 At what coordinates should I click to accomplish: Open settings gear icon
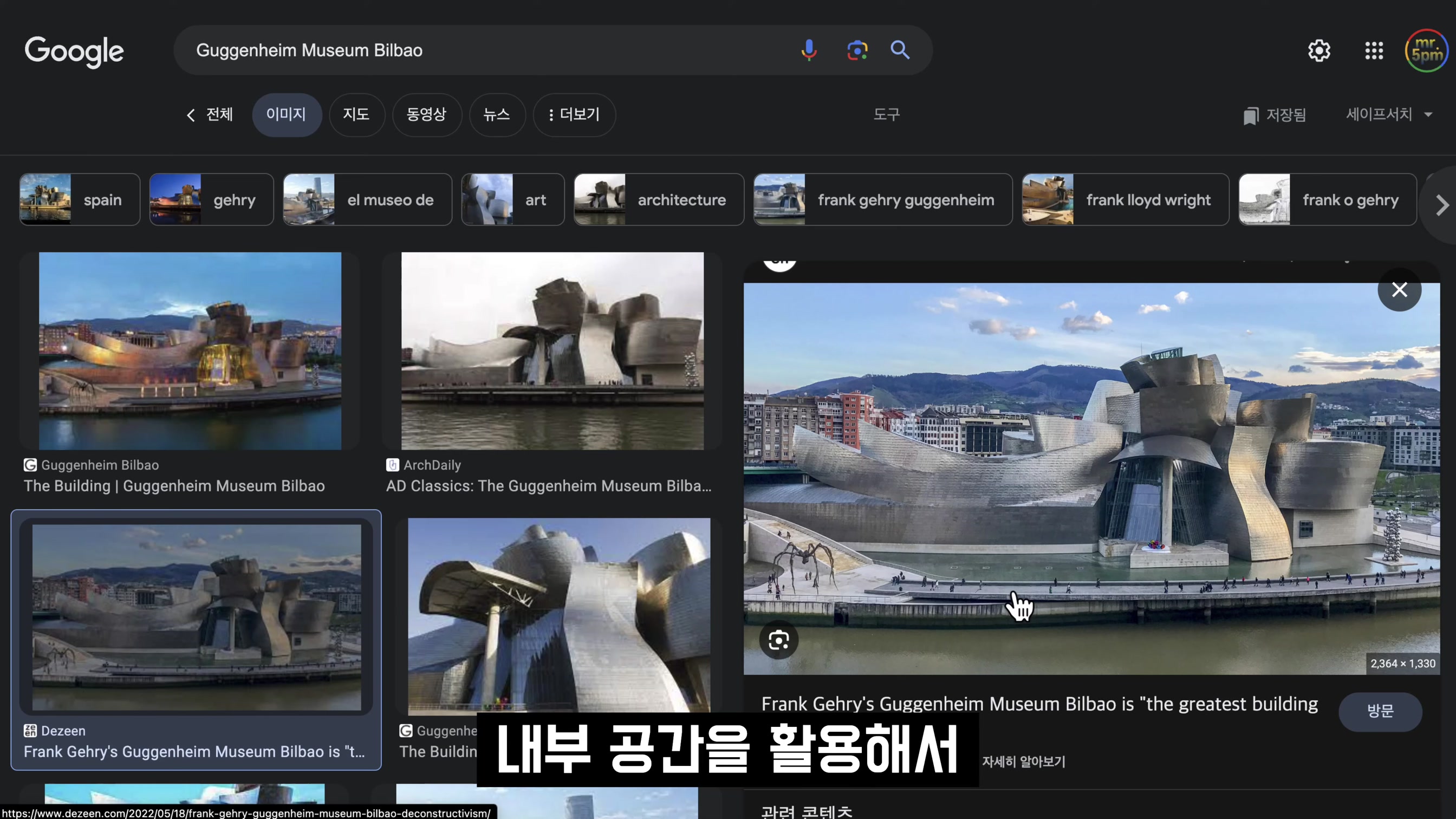(x=1318, y=51)
